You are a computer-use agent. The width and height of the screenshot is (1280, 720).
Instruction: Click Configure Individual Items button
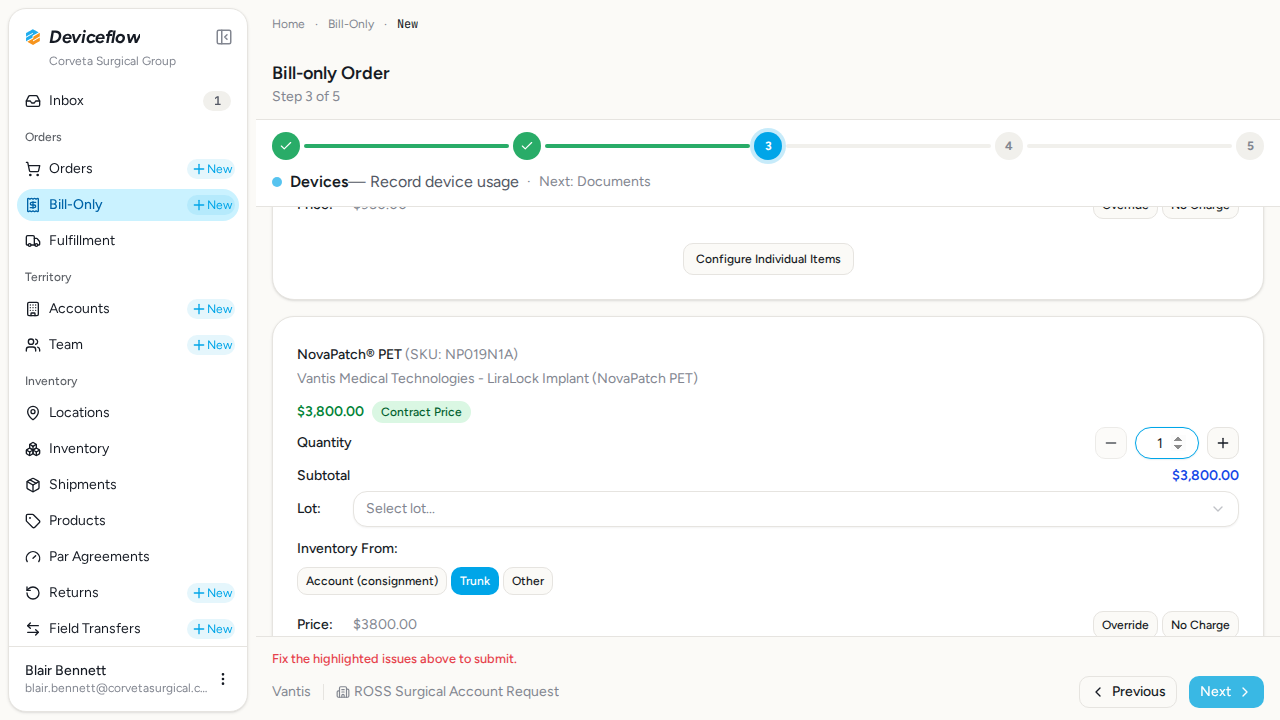(x=768, y=259)
